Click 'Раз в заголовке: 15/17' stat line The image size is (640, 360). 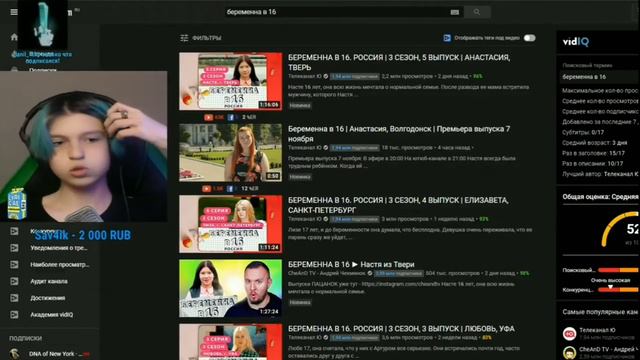coord(593,153)
